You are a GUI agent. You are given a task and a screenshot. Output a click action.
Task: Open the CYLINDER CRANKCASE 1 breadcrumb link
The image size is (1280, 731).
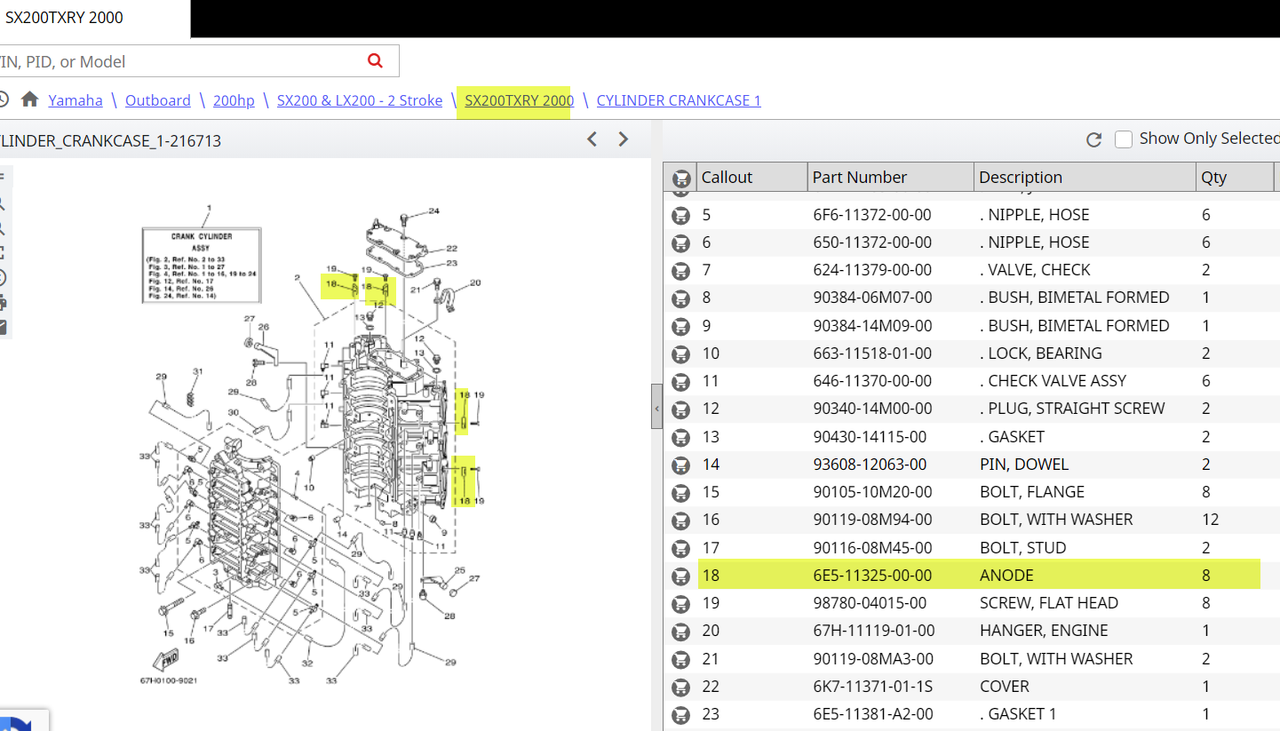(x=679, y=100)
